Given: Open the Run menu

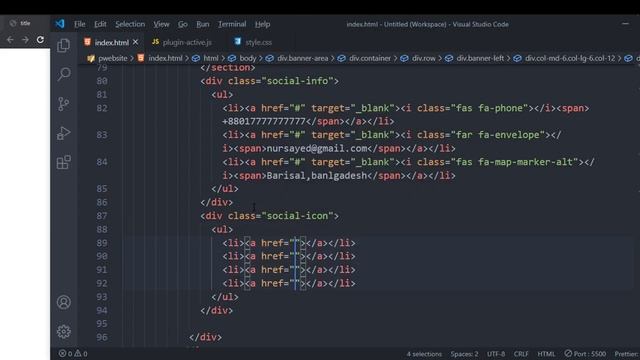Looking at the screenshot, I should pyautogui.click(x=202, y=24).
